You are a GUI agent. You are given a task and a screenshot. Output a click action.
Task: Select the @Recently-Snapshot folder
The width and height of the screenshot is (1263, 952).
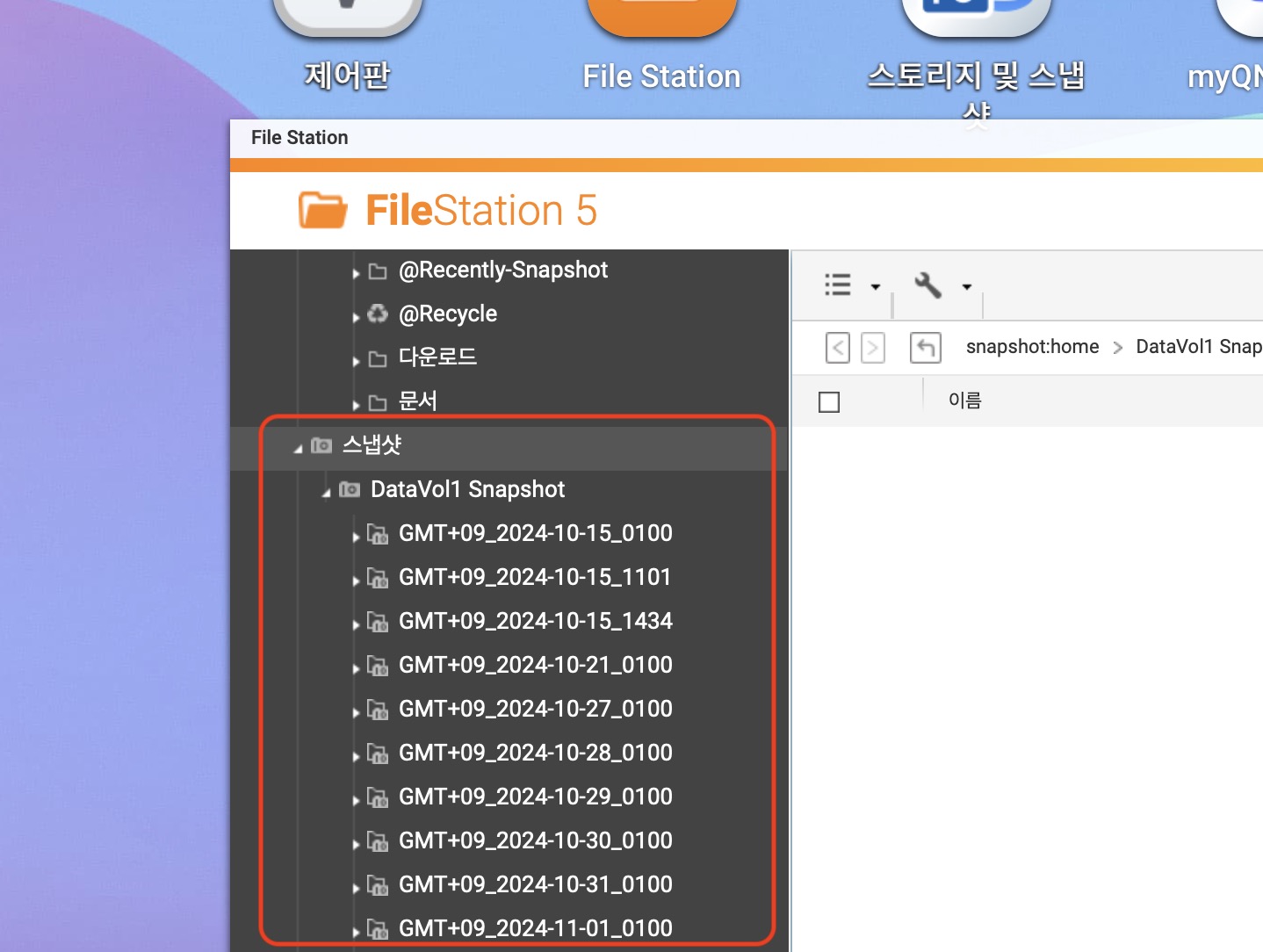click(503, 270)
